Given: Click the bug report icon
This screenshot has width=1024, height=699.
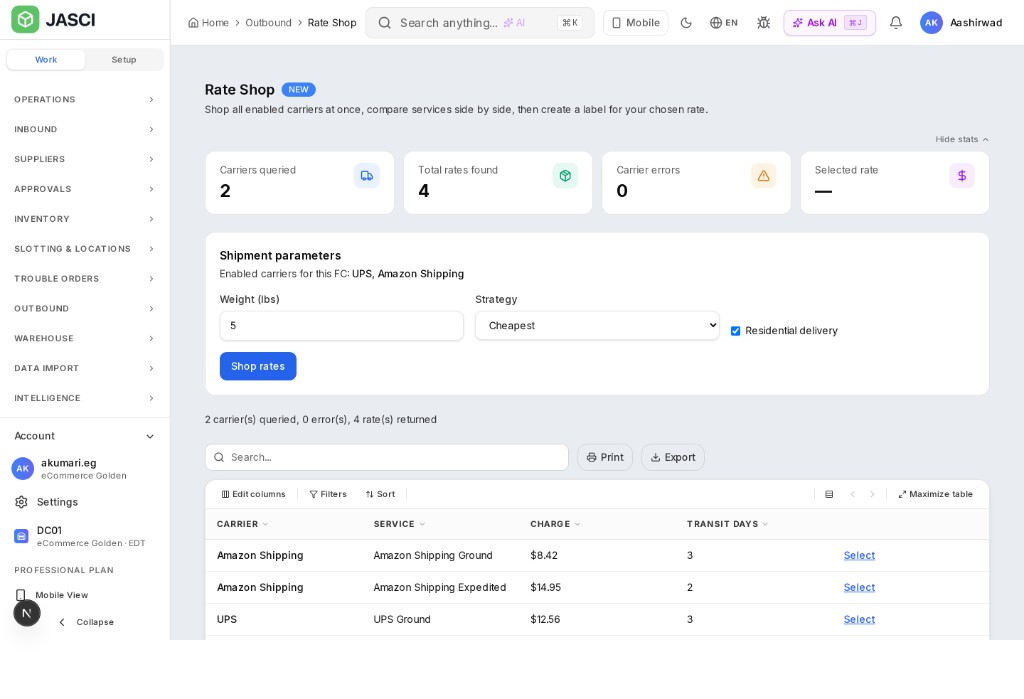Looking at the screenshot, I should pos(763,23).
